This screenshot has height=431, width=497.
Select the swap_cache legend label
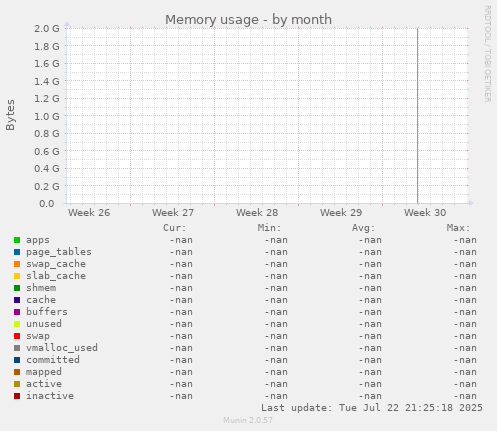pyautogui.click(x=56, y=264)
